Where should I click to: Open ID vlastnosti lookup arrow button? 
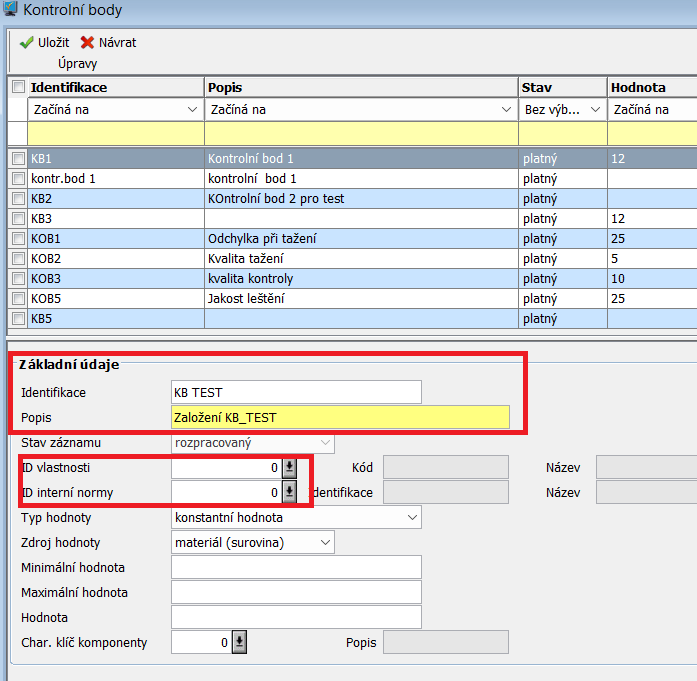click(x=290, y=467)
